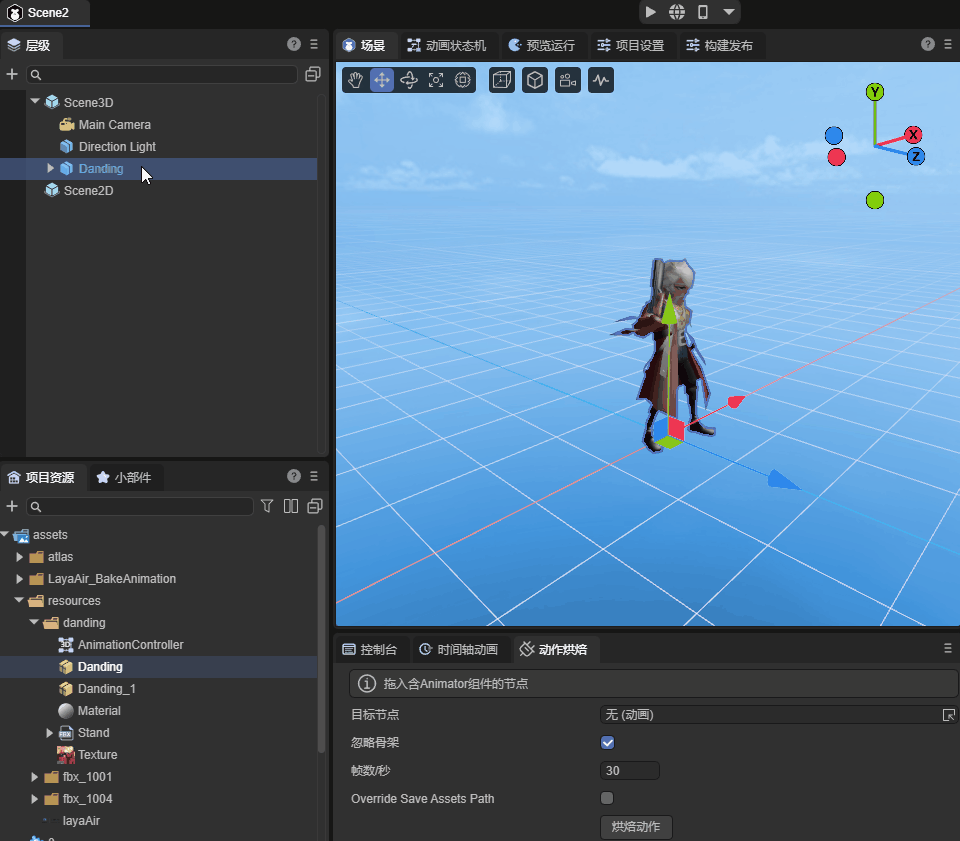Image resolution: width=960 pixels, height=841 pixels.
Task: Open the 项目设置 tab
Action: (x=630, y=45)
